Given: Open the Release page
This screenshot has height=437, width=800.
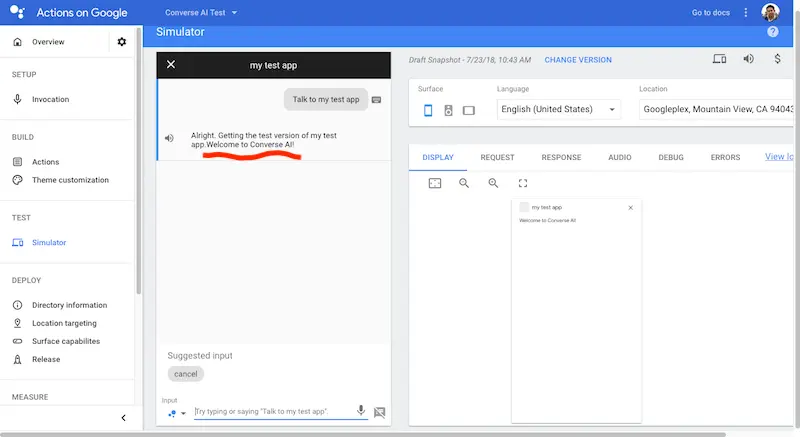Looking at the screenshot, I should (x=46, y=359).
